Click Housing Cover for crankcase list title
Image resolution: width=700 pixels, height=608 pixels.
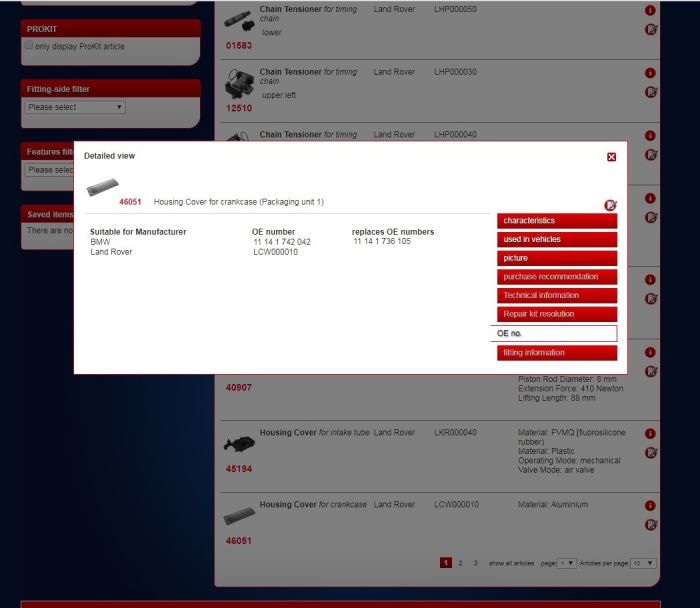coord(313,504)
